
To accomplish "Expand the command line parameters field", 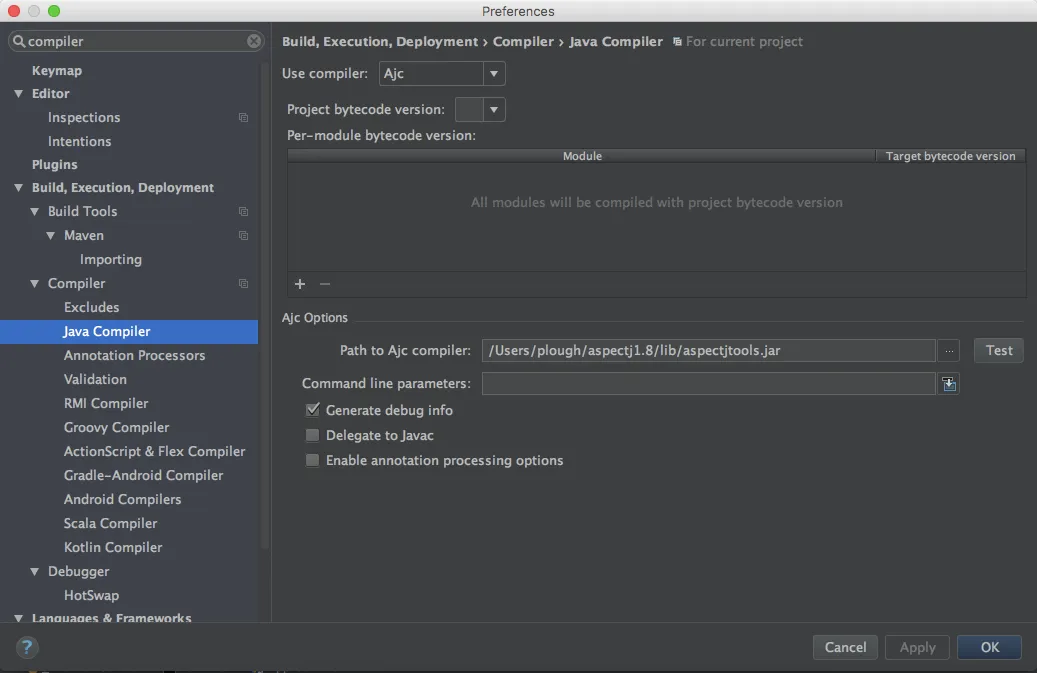I will 949,383.
